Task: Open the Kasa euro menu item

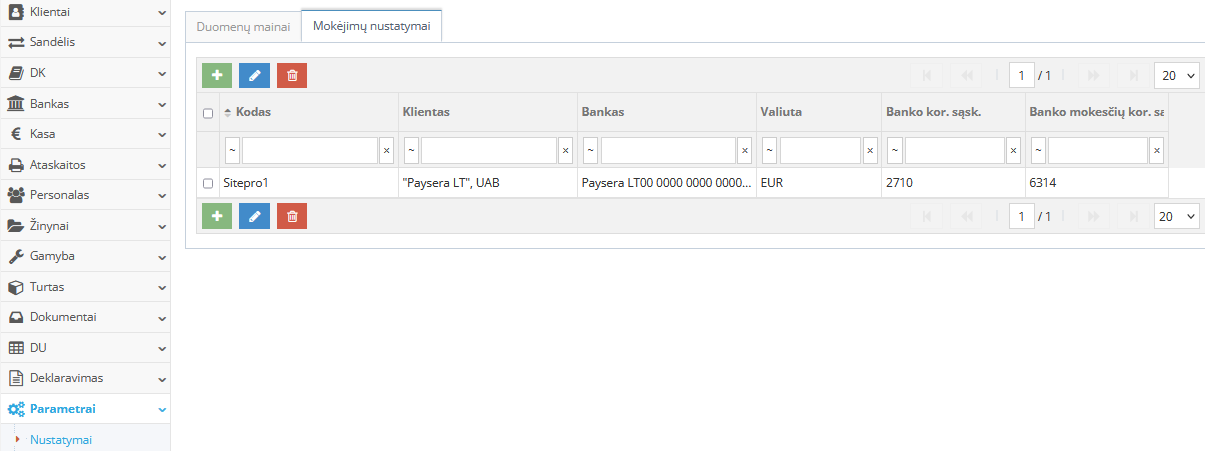Action: coord(85,134)
